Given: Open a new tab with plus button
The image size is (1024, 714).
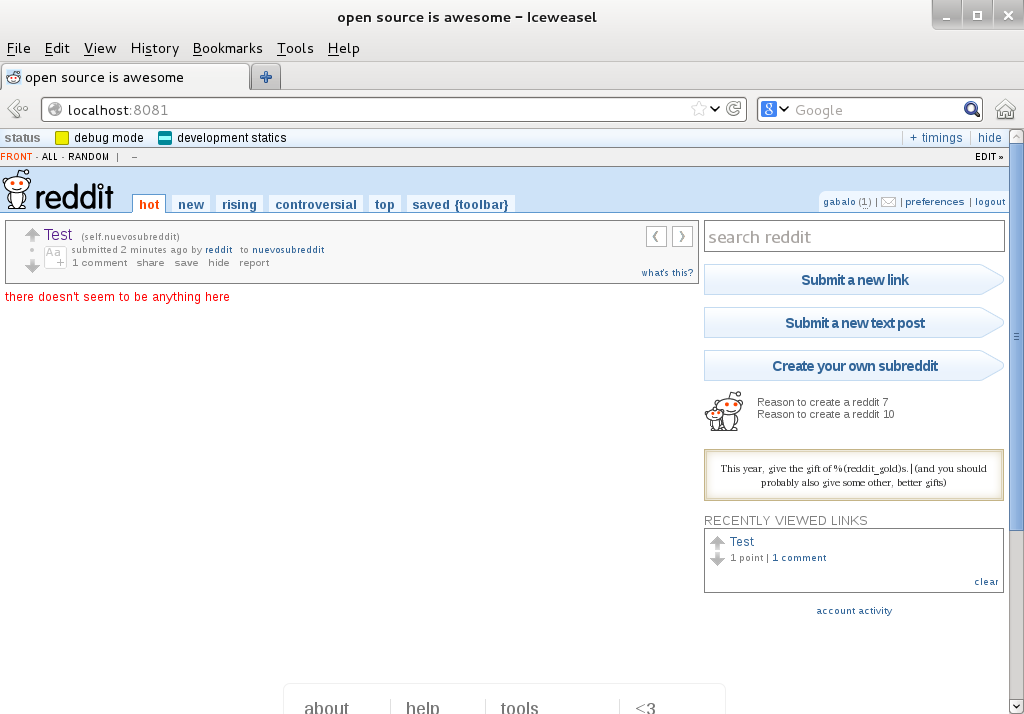Looking at the screenshot, I should [266, 77].
